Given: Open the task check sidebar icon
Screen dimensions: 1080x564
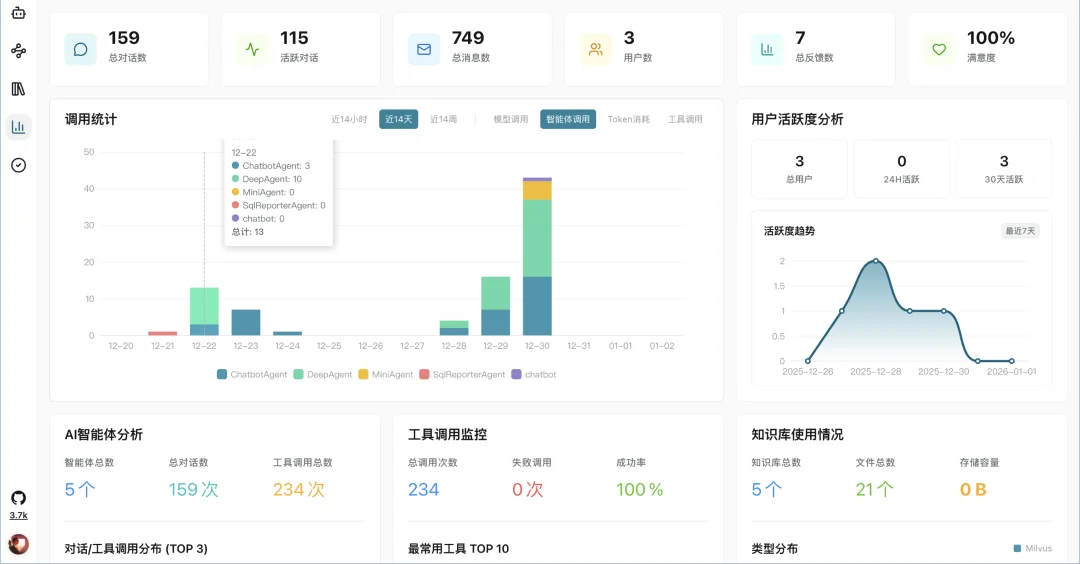Looking at the screenshot, I should pos(19,165).
